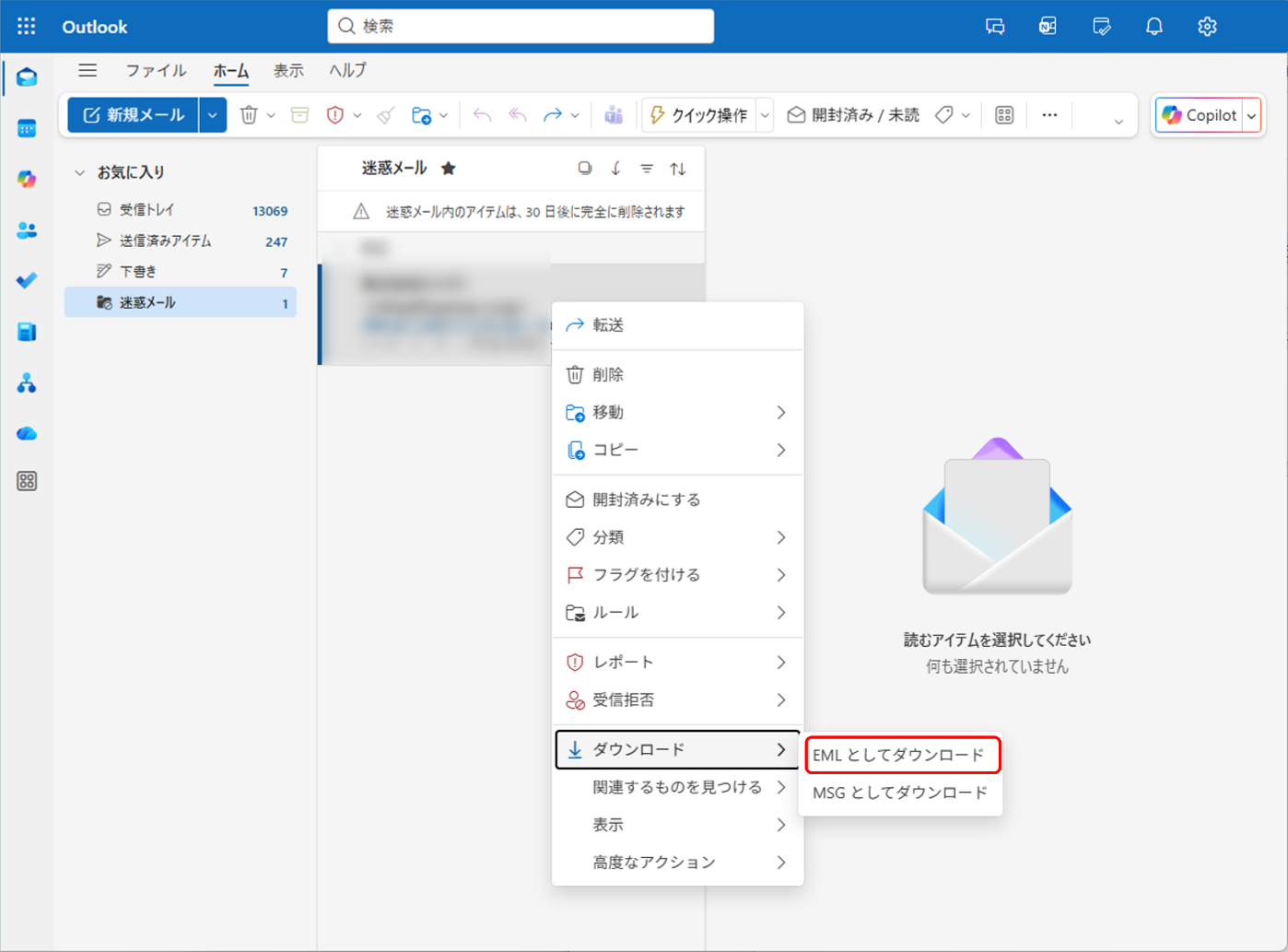Screen dimensions: 1288x952
Task: Open People from the left sidebar
Action: (x=27, y=230)
